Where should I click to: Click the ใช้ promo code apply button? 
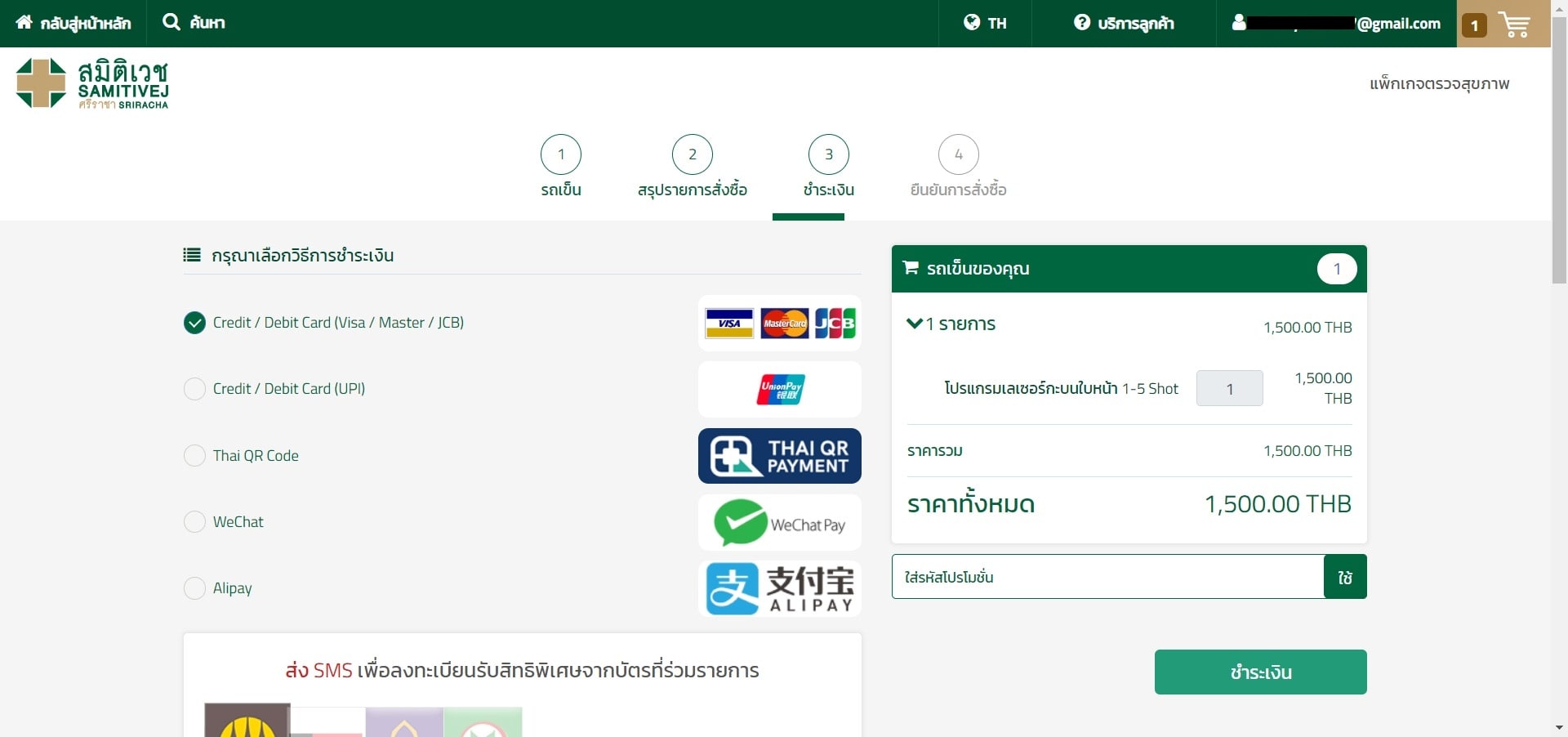click(x=1344, y=577)
